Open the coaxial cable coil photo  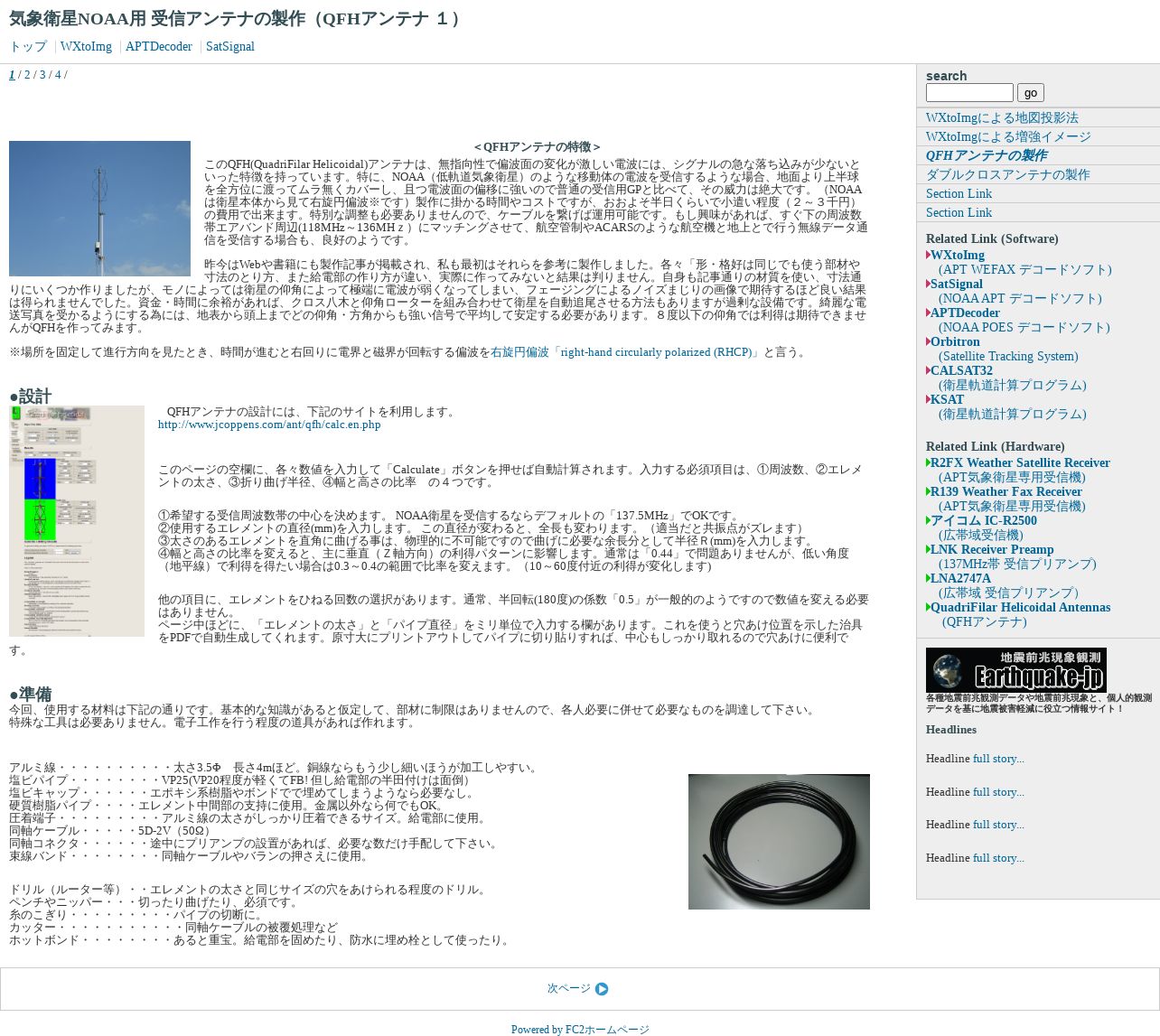[779, 842]
